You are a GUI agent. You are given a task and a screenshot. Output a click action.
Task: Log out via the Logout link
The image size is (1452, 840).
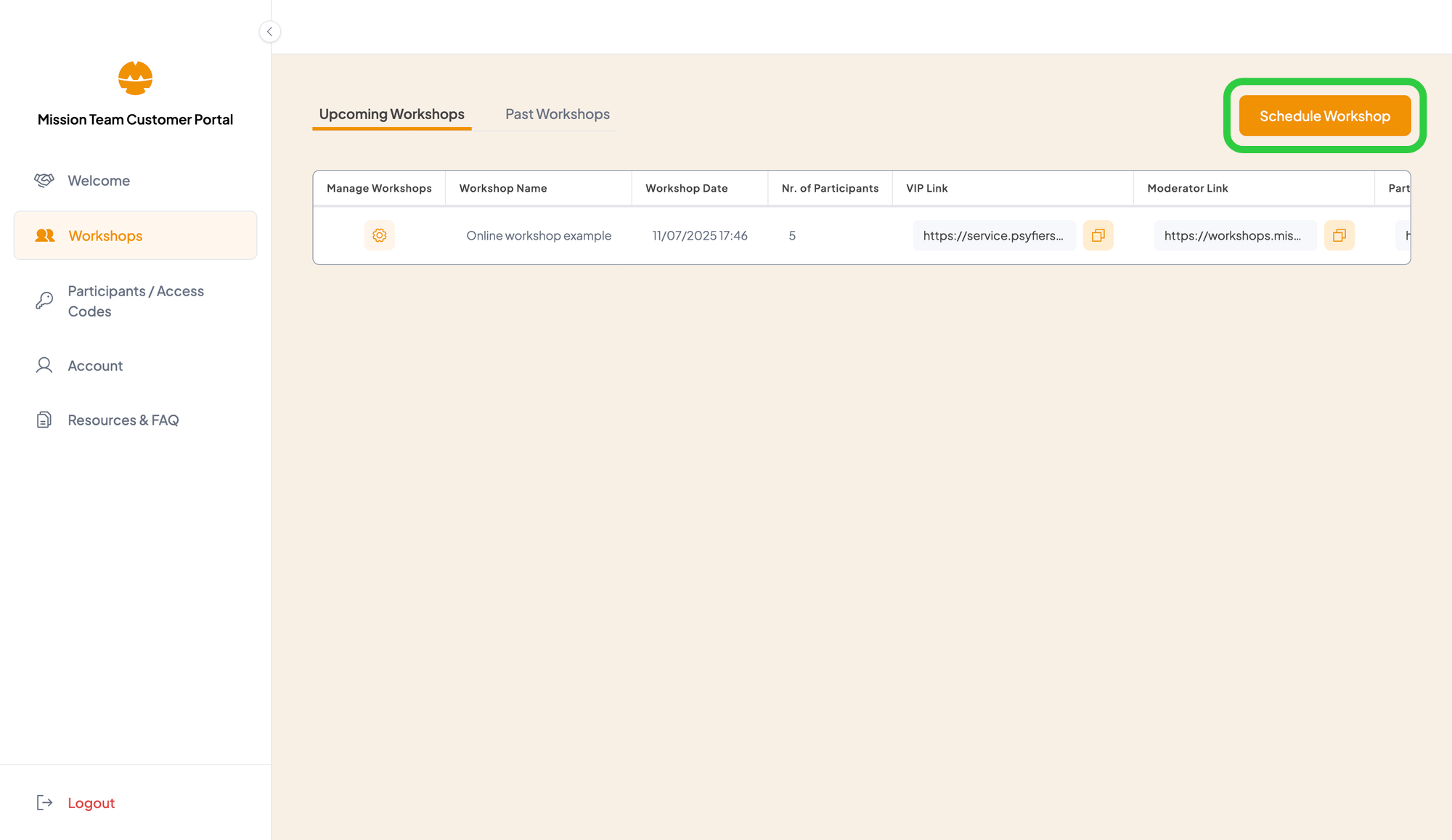coord(91,802)
